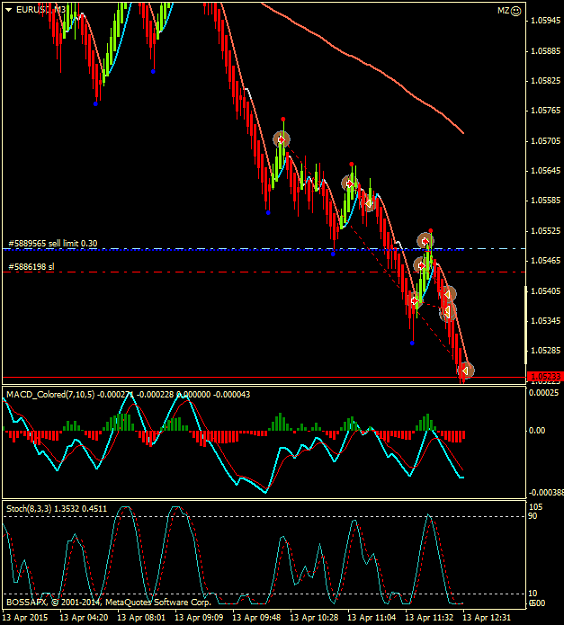Click the 13 Apr 12:31 time label

[x=486, y=618]
